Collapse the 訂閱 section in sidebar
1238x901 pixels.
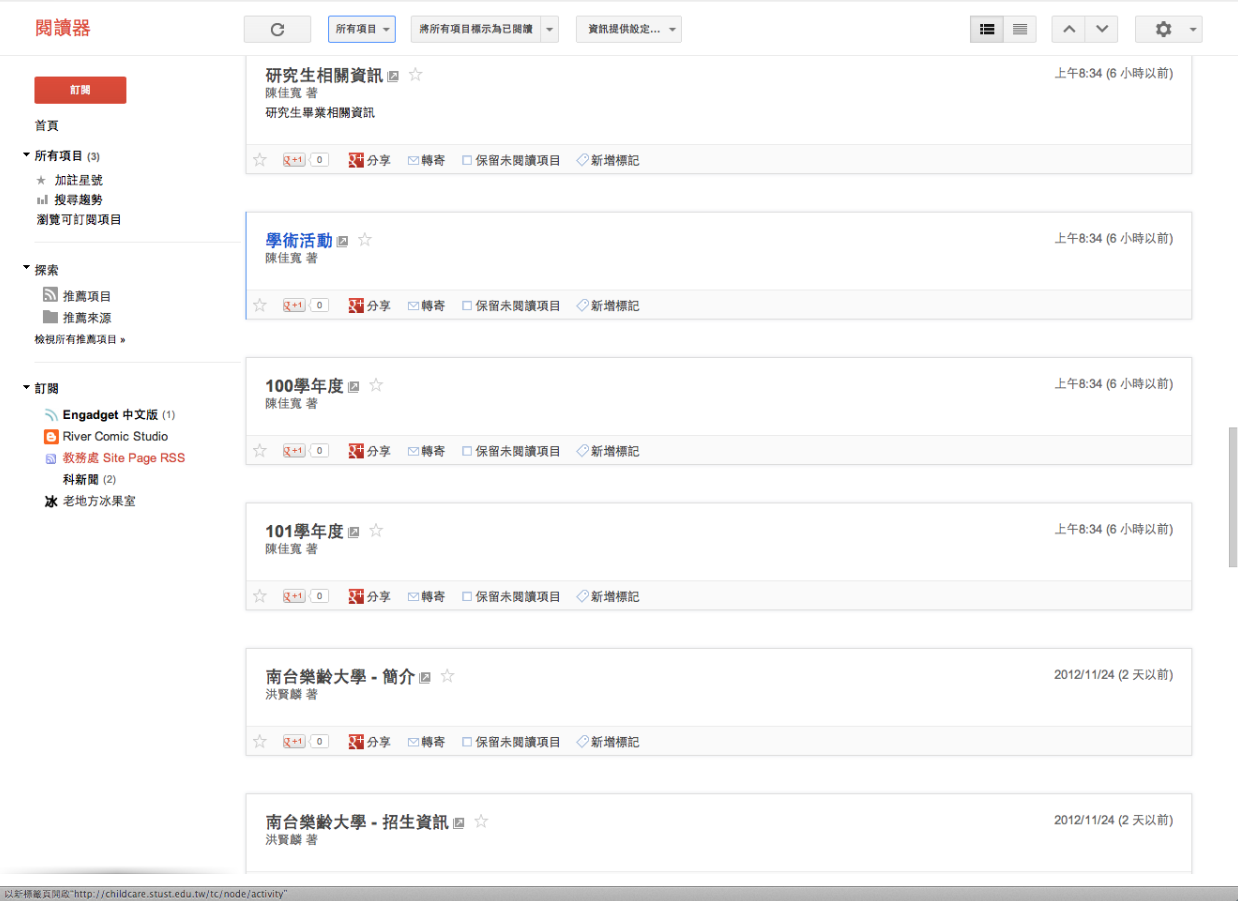coord(27,388)
